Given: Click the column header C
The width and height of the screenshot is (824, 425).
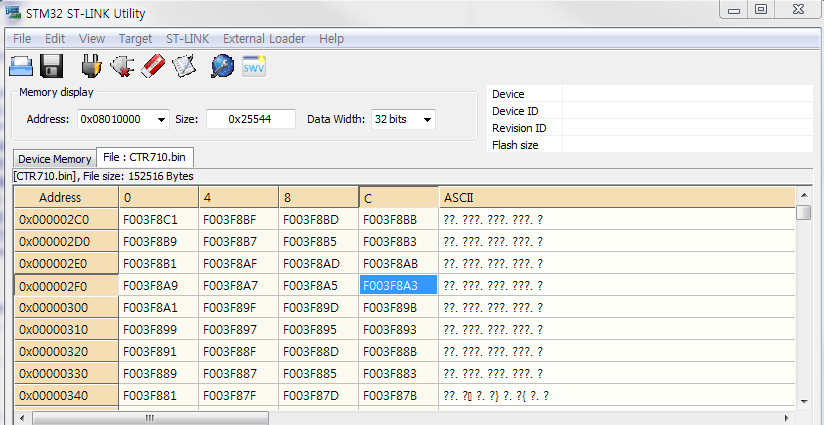Looking at the screenshot, I should [x=399, y=198].
